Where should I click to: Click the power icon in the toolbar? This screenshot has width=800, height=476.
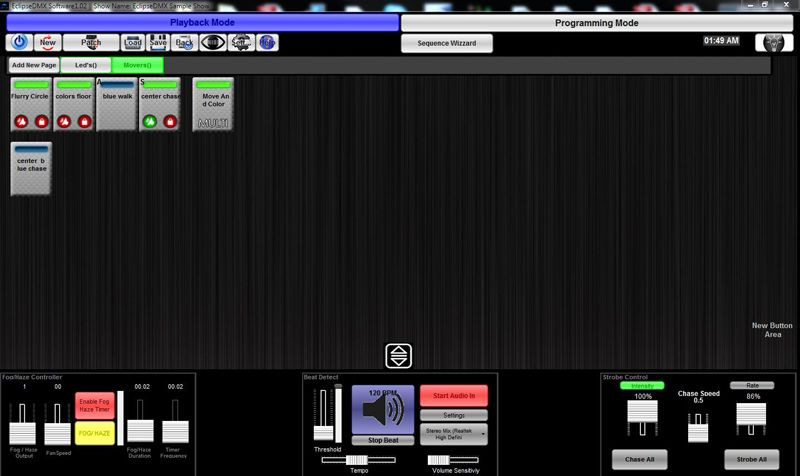coord(20,42)
